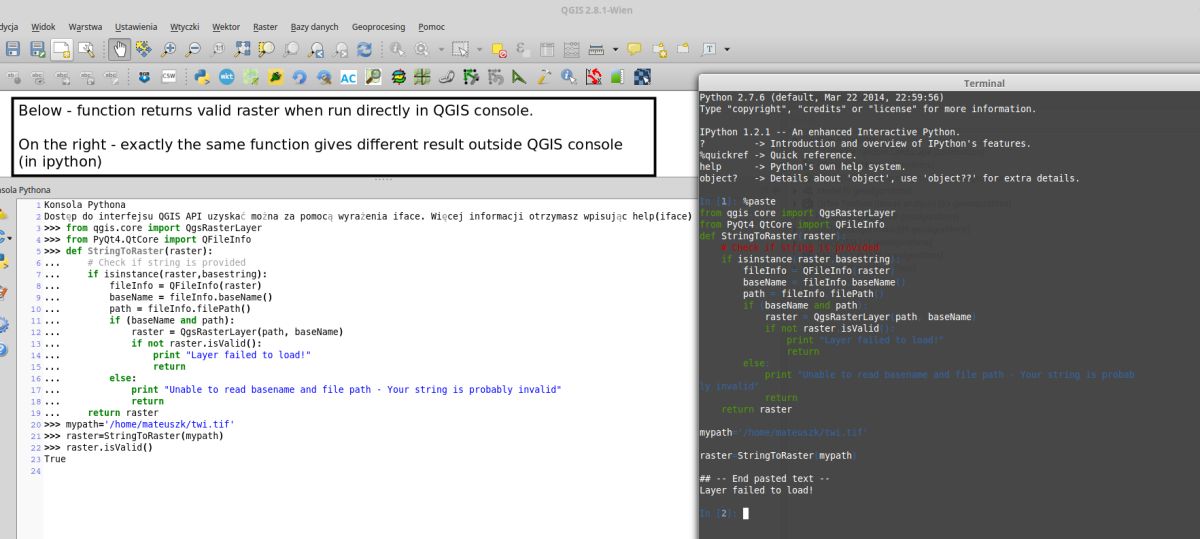Click the Zoom to layer icon

290,48
